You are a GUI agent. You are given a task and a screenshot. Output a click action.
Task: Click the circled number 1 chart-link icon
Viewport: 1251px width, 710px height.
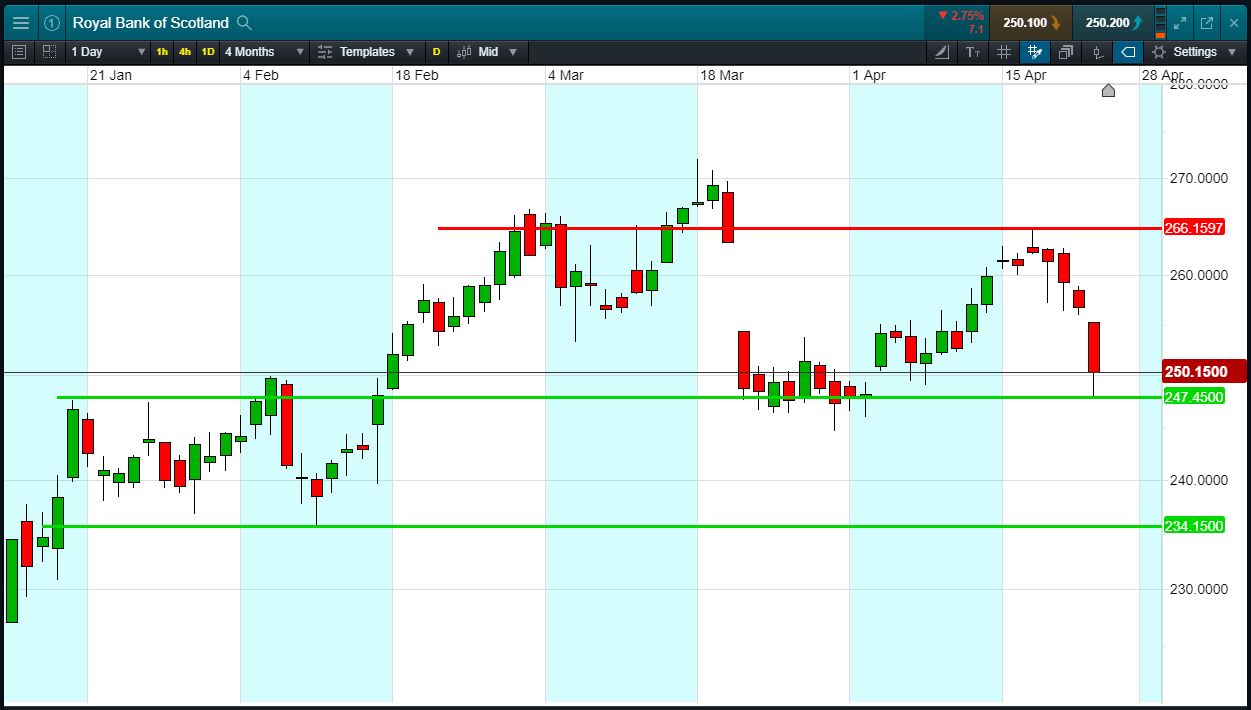click(52, 22)
